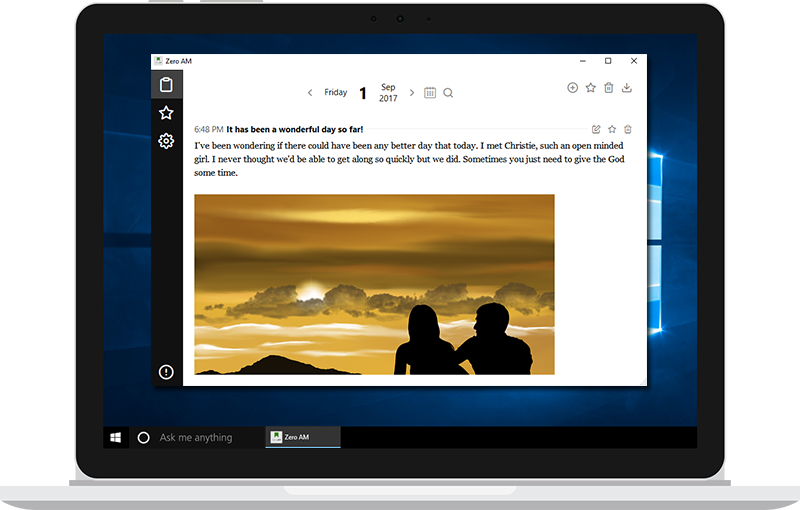Add a new entry with plus icon
The image size is (800, 510).
click(572, 88)
